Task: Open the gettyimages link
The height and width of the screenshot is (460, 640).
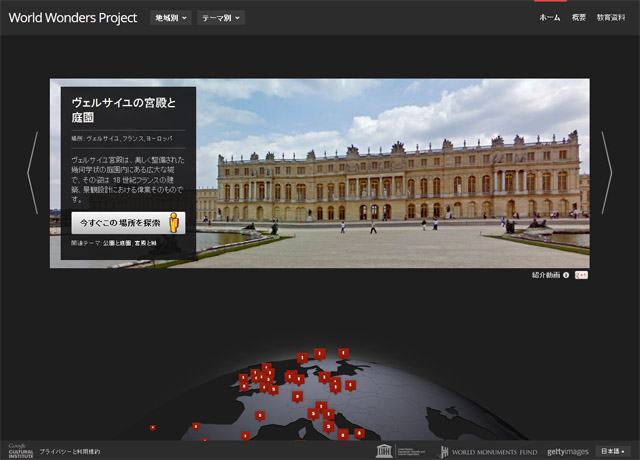Action: pos(568,452)
